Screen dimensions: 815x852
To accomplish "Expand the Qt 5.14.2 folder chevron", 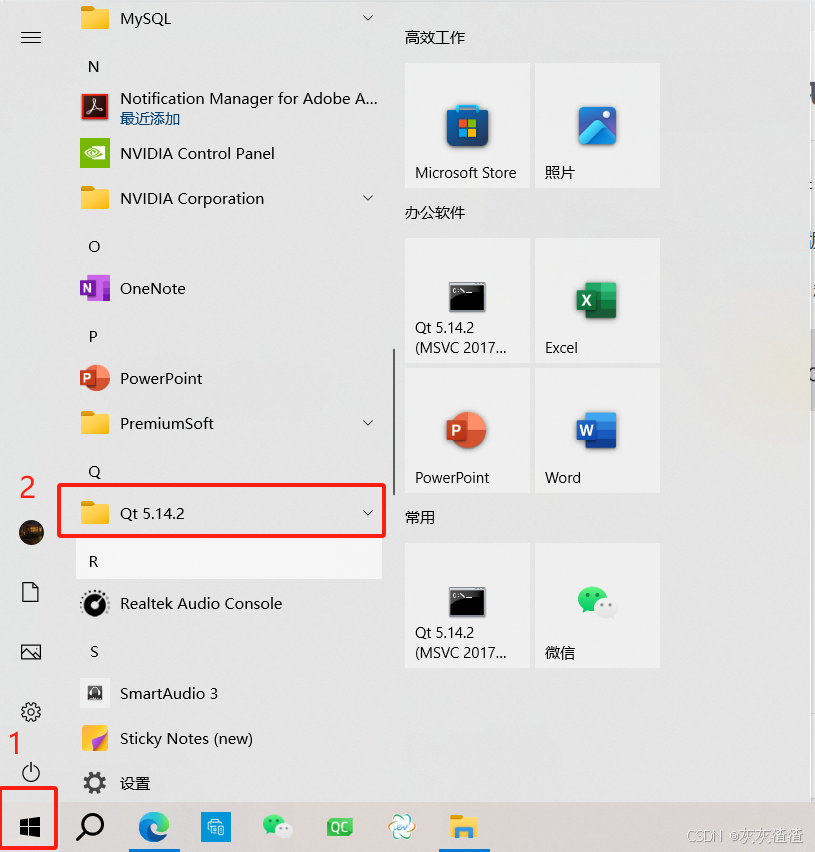I will coord(368,512).
